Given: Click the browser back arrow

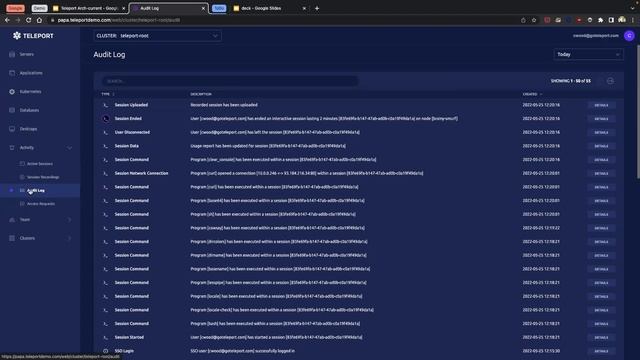Looking at the screenshot, I should [x=7, y=20].
